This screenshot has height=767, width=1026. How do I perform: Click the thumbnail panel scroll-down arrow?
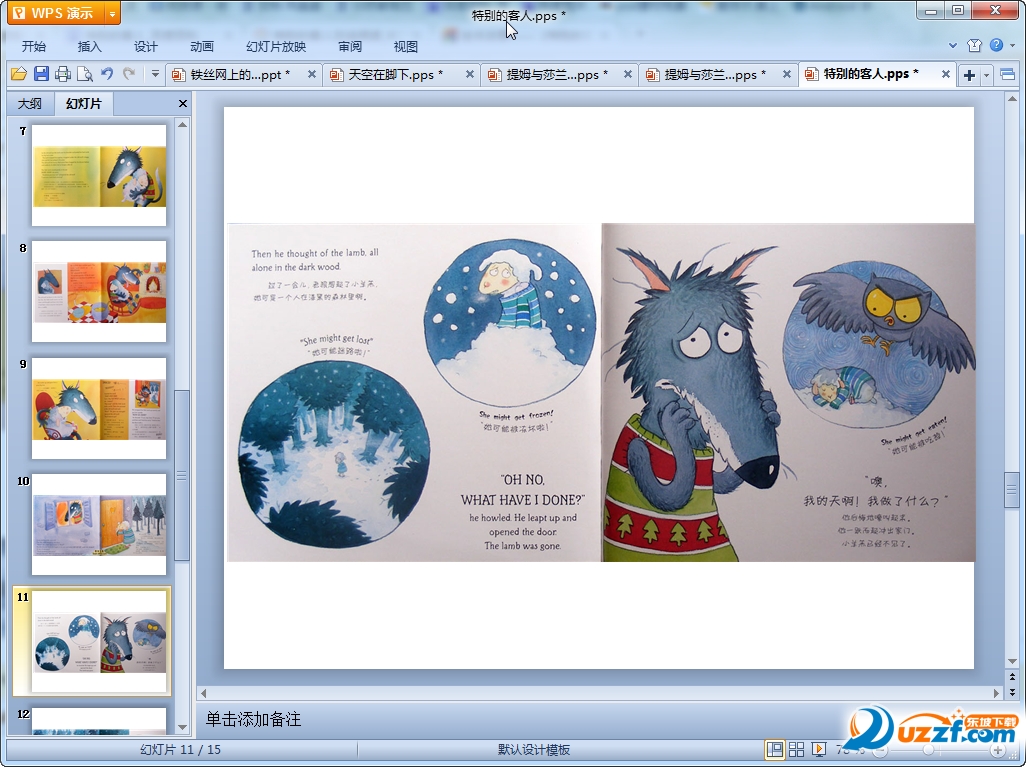pyautogui.click(x=183, y=727)
